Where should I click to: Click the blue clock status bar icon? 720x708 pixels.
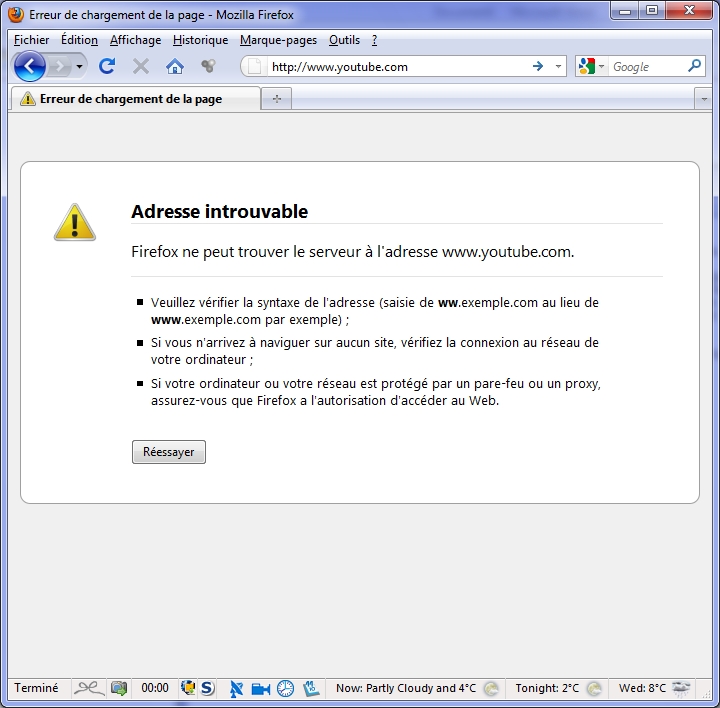[x=285, y=689]
